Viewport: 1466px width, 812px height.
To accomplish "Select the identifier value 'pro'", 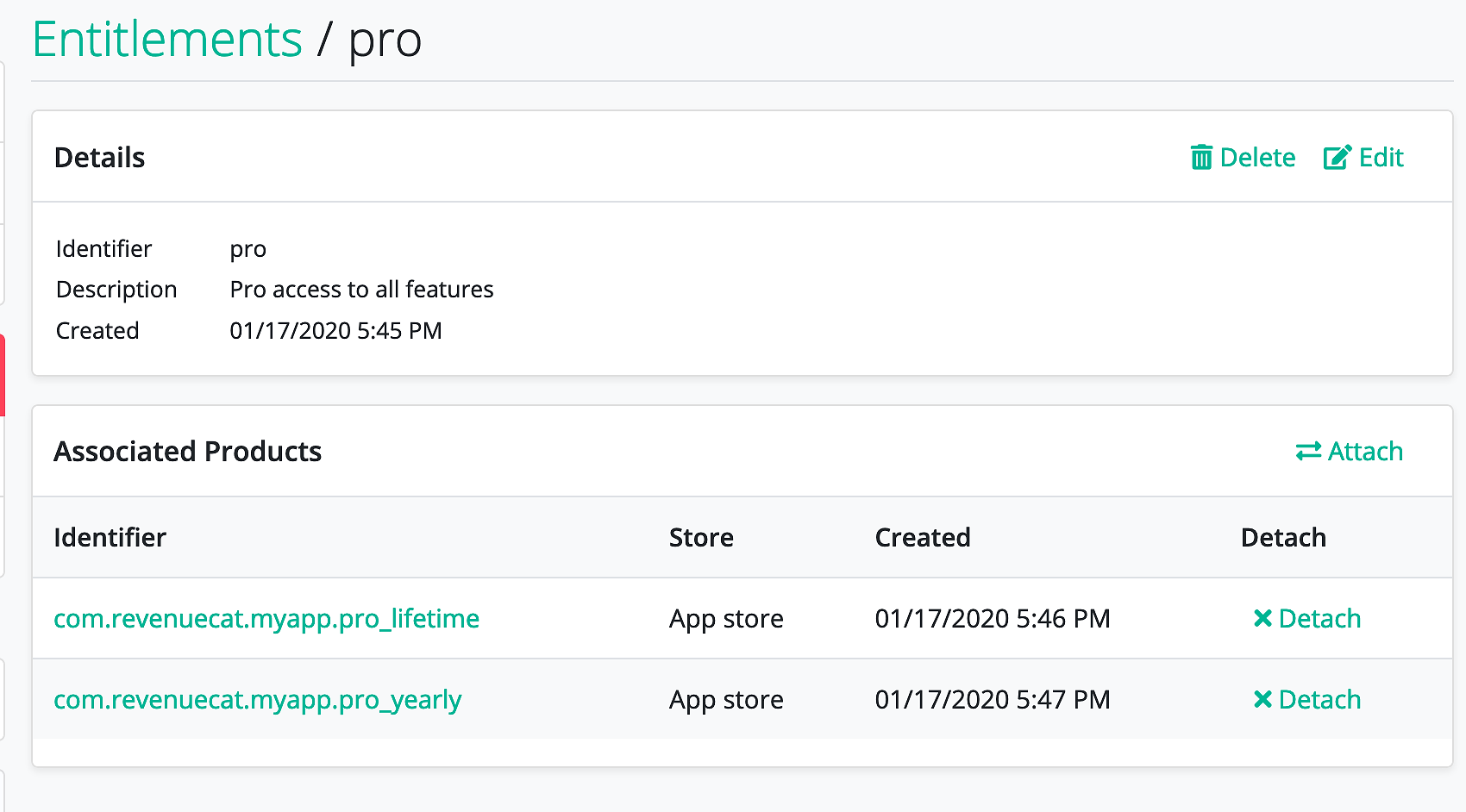I will (248, 251).
